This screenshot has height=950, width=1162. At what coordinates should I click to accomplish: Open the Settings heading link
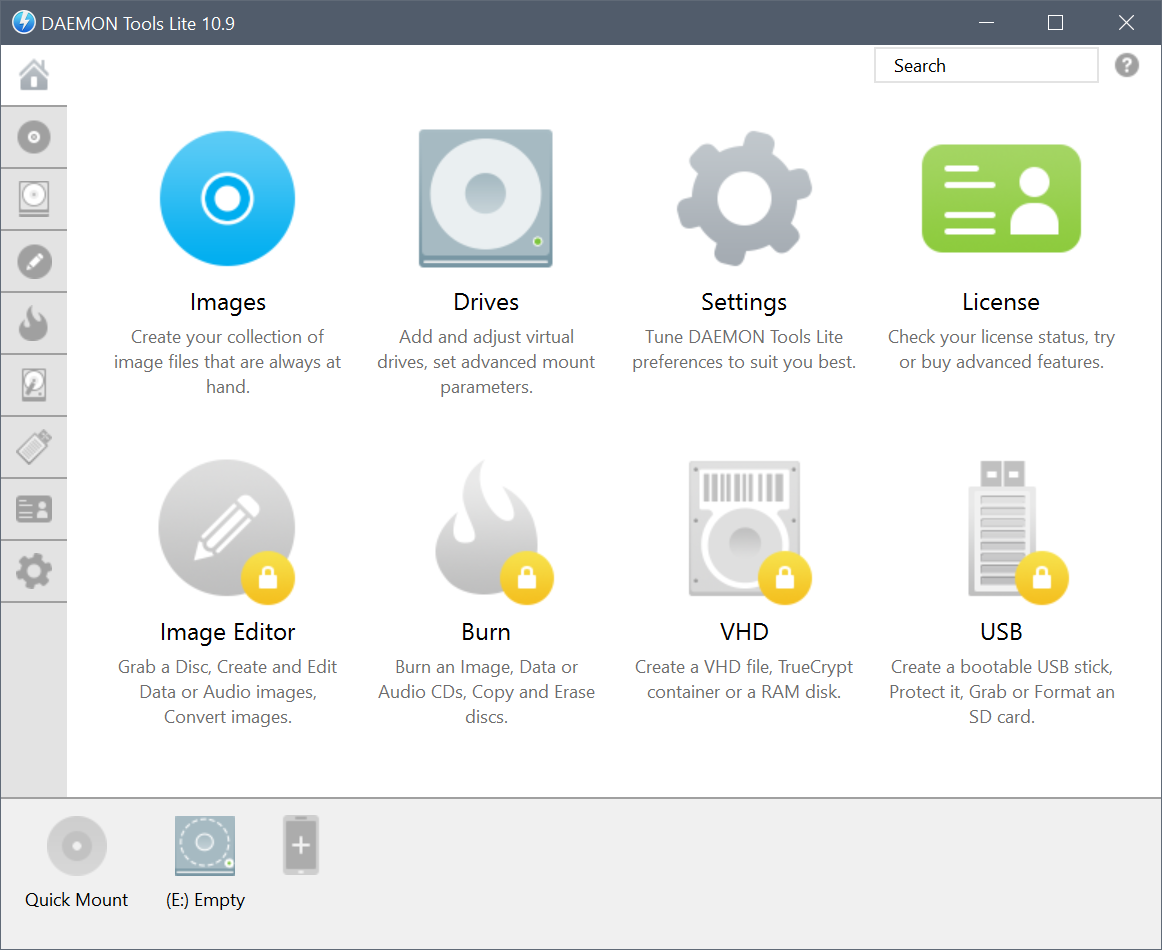744,302
